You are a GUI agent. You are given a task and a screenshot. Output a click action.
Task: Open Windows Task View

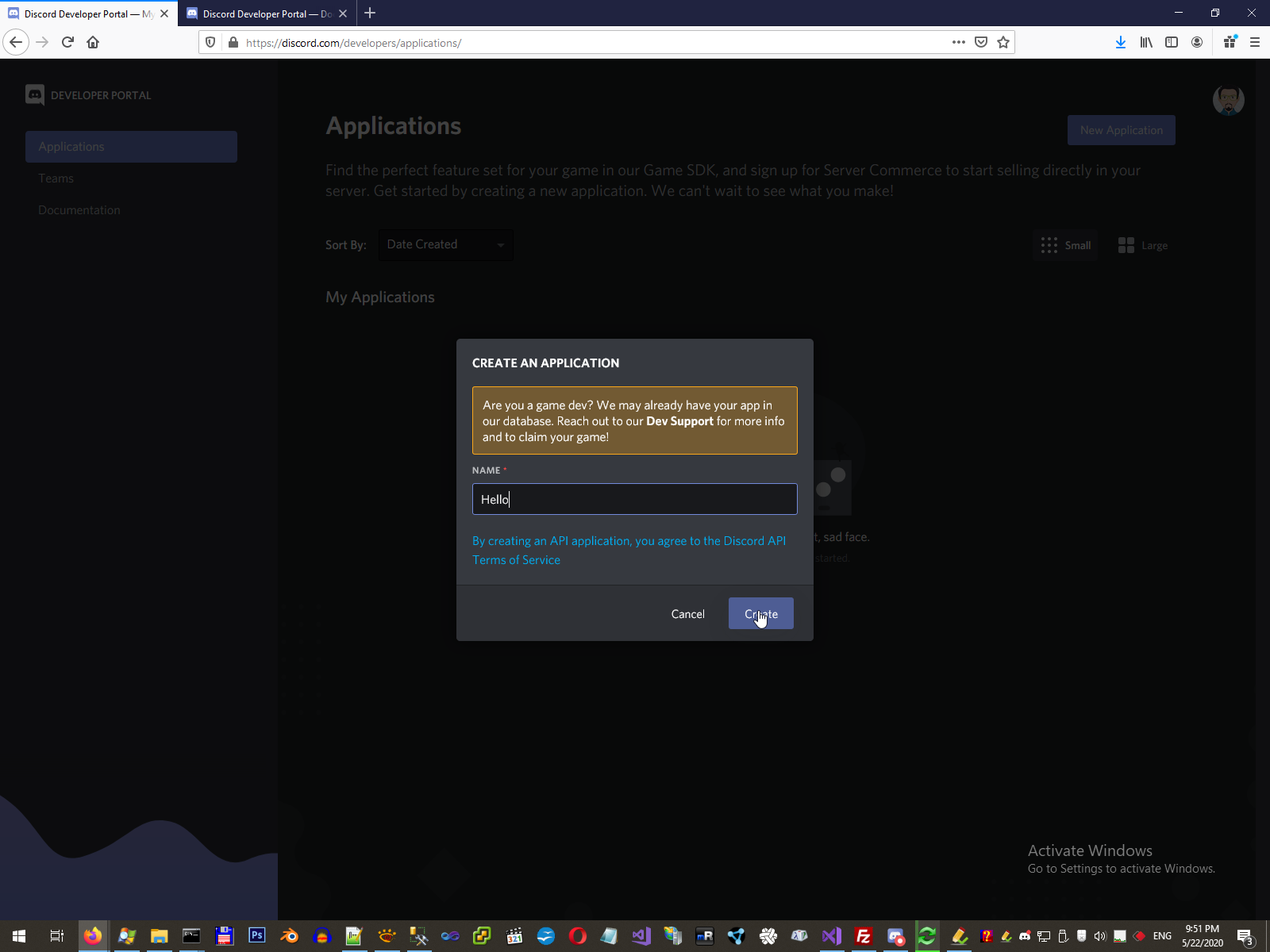click(57, 935)
